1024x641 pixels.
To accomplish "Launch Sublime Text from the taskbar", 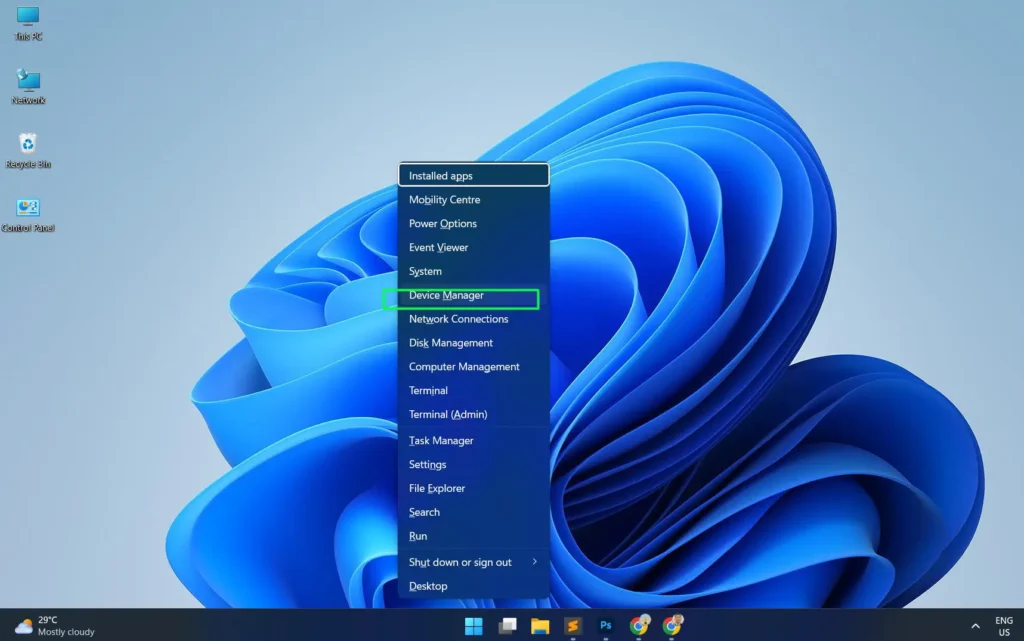I will (573, 625).
